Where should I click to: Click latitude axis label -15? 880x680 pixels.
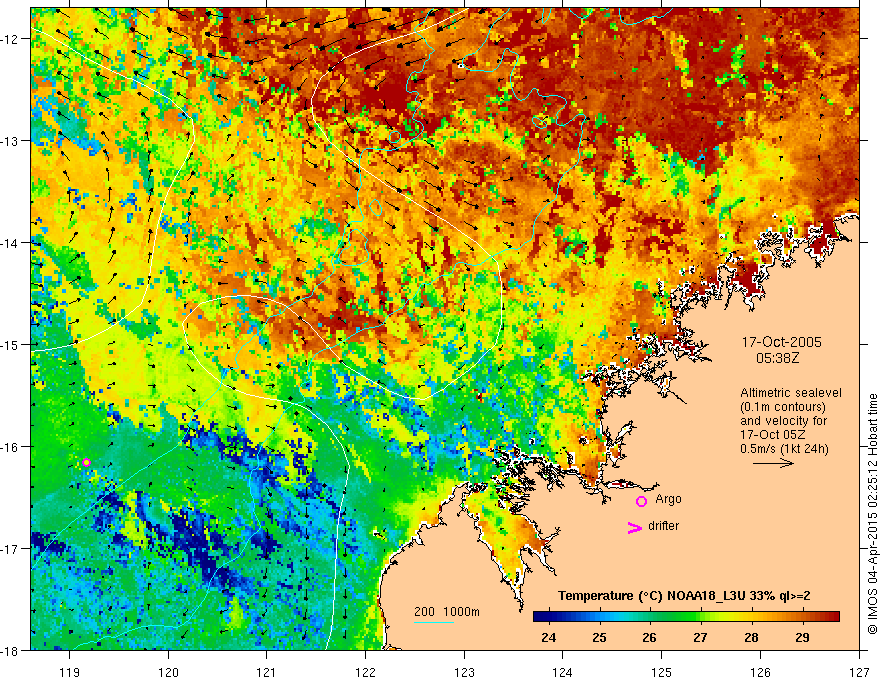coord(10,344)
